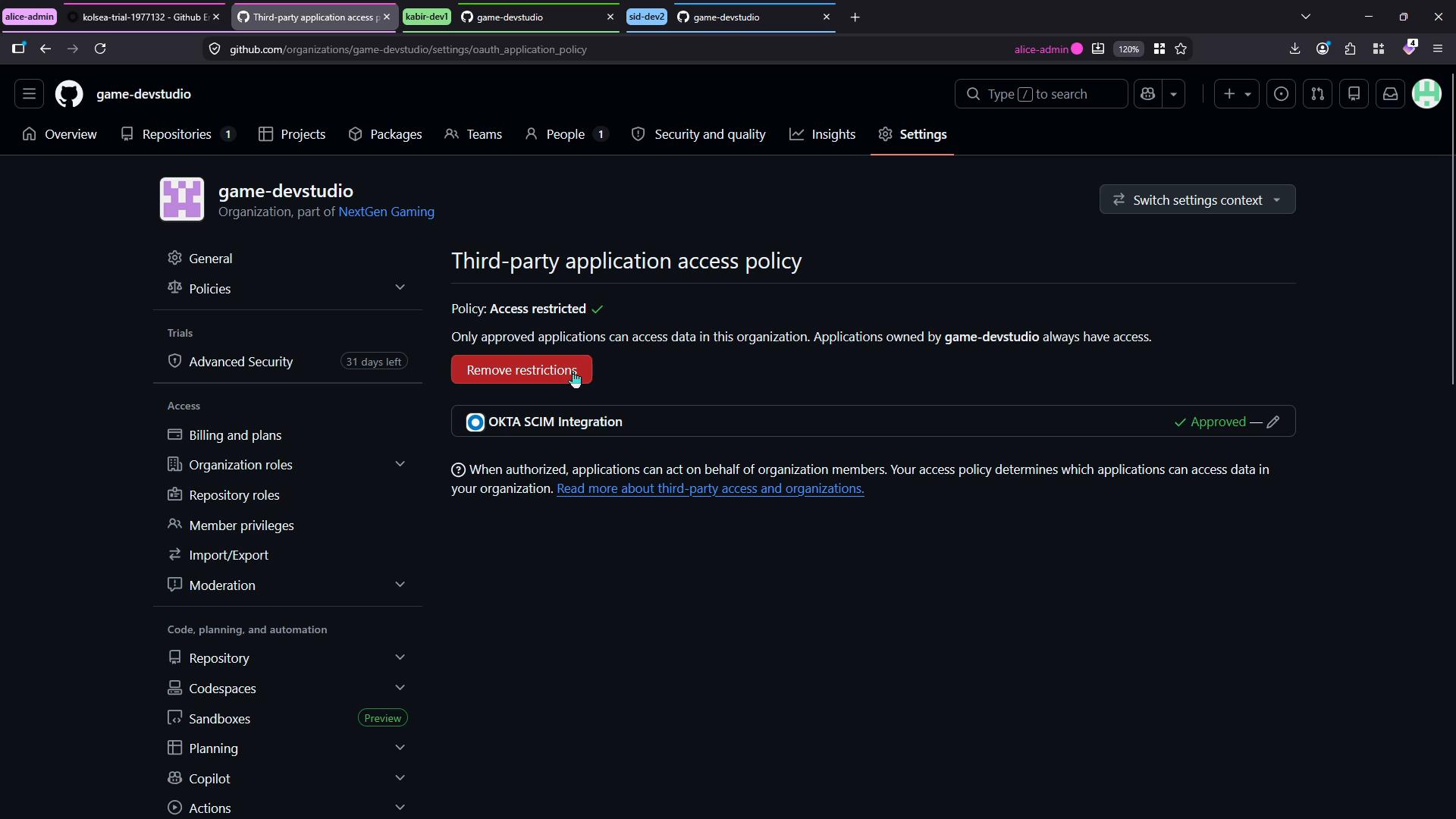Click the browser back arrow

click(x=45, y=49)
